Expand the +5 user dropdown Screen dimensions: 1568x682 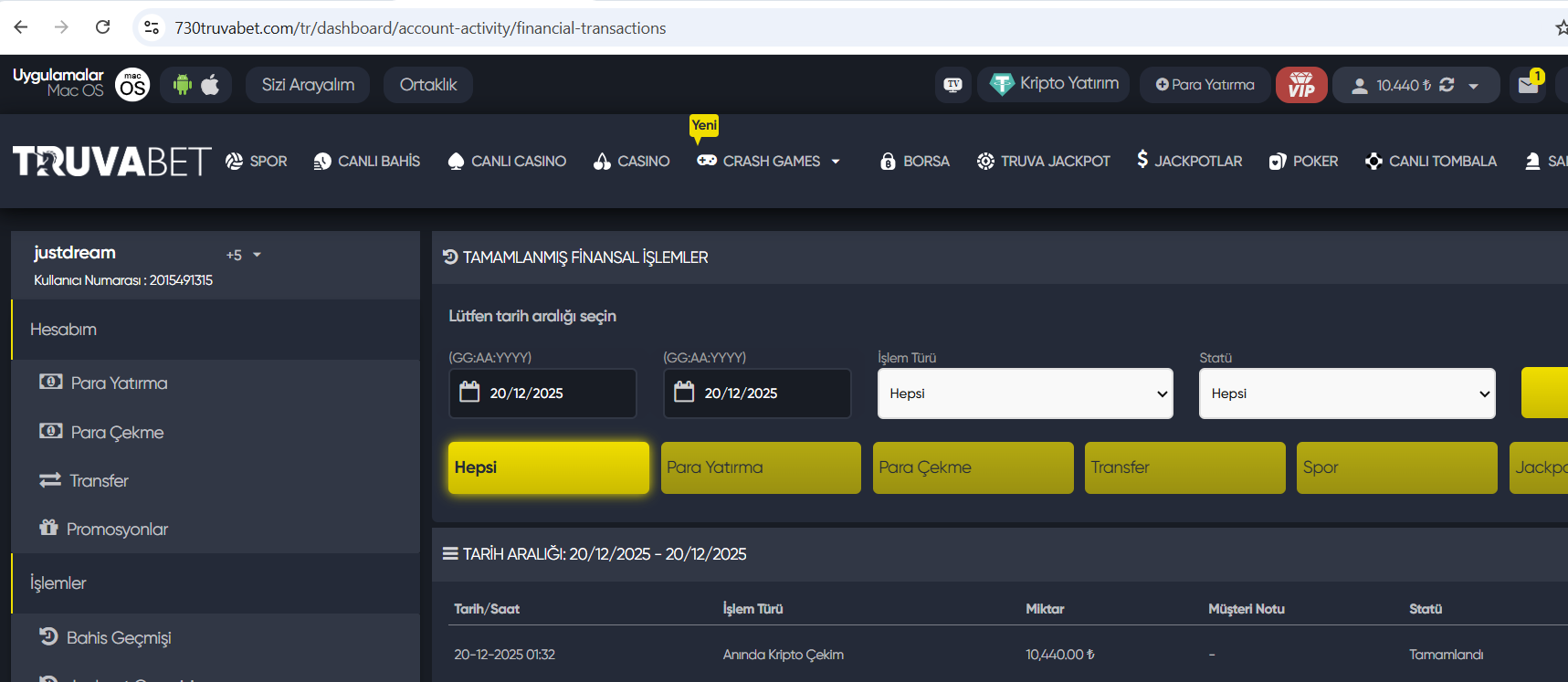(244, 255)
